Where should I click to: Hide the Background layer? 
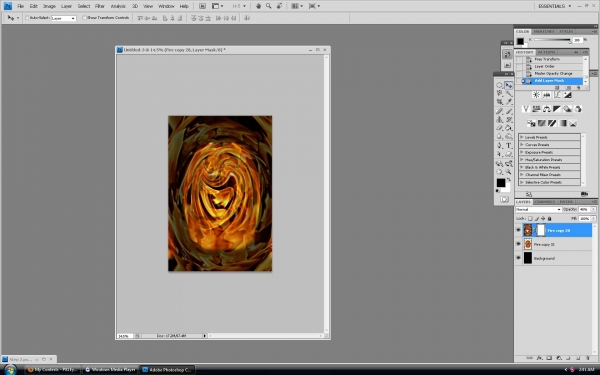pos(518,258)
